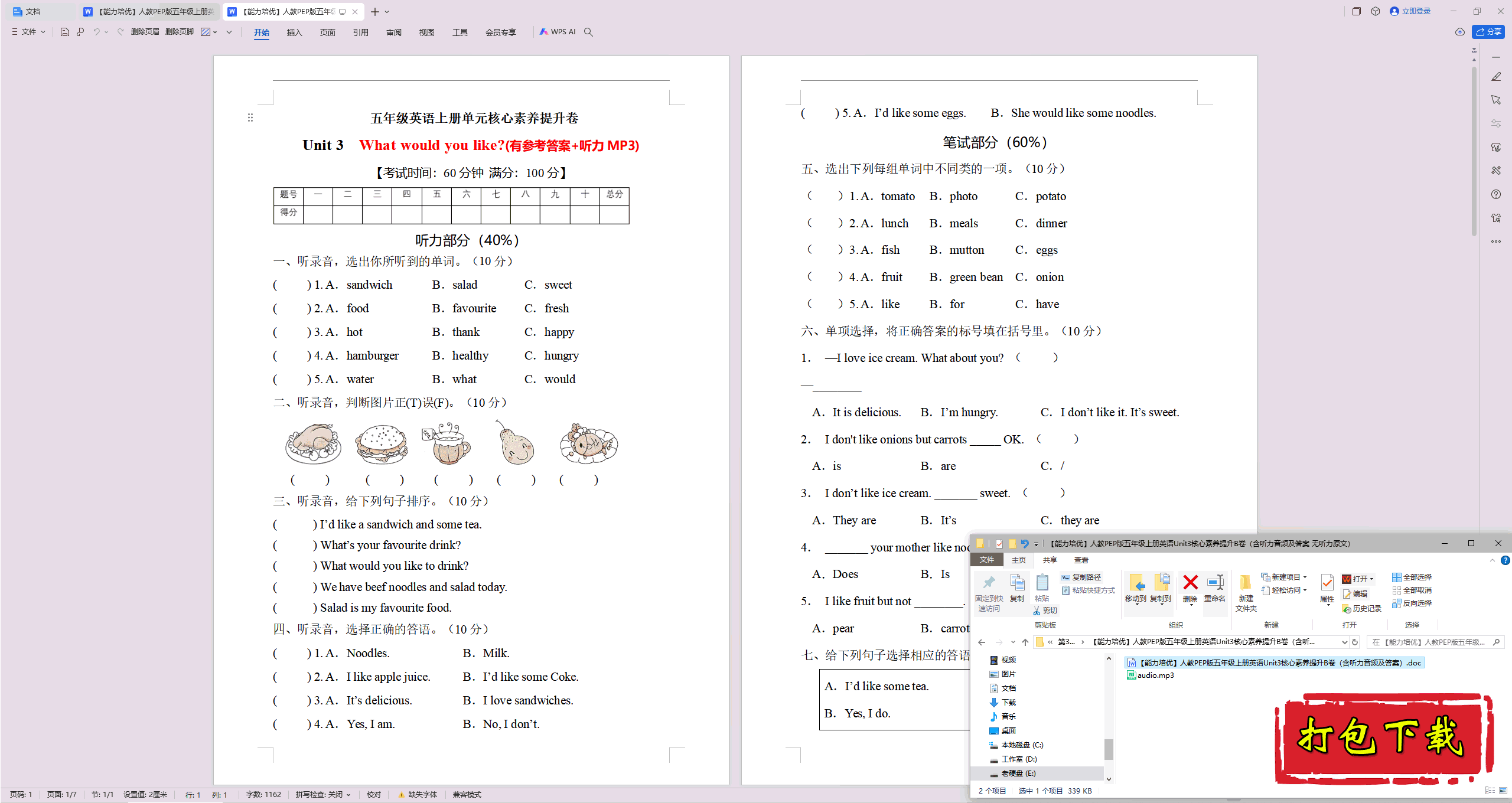Screen dimensions: 1512x803
Task: Expand Explorer address bar history dropdown
Action: 1345,642
